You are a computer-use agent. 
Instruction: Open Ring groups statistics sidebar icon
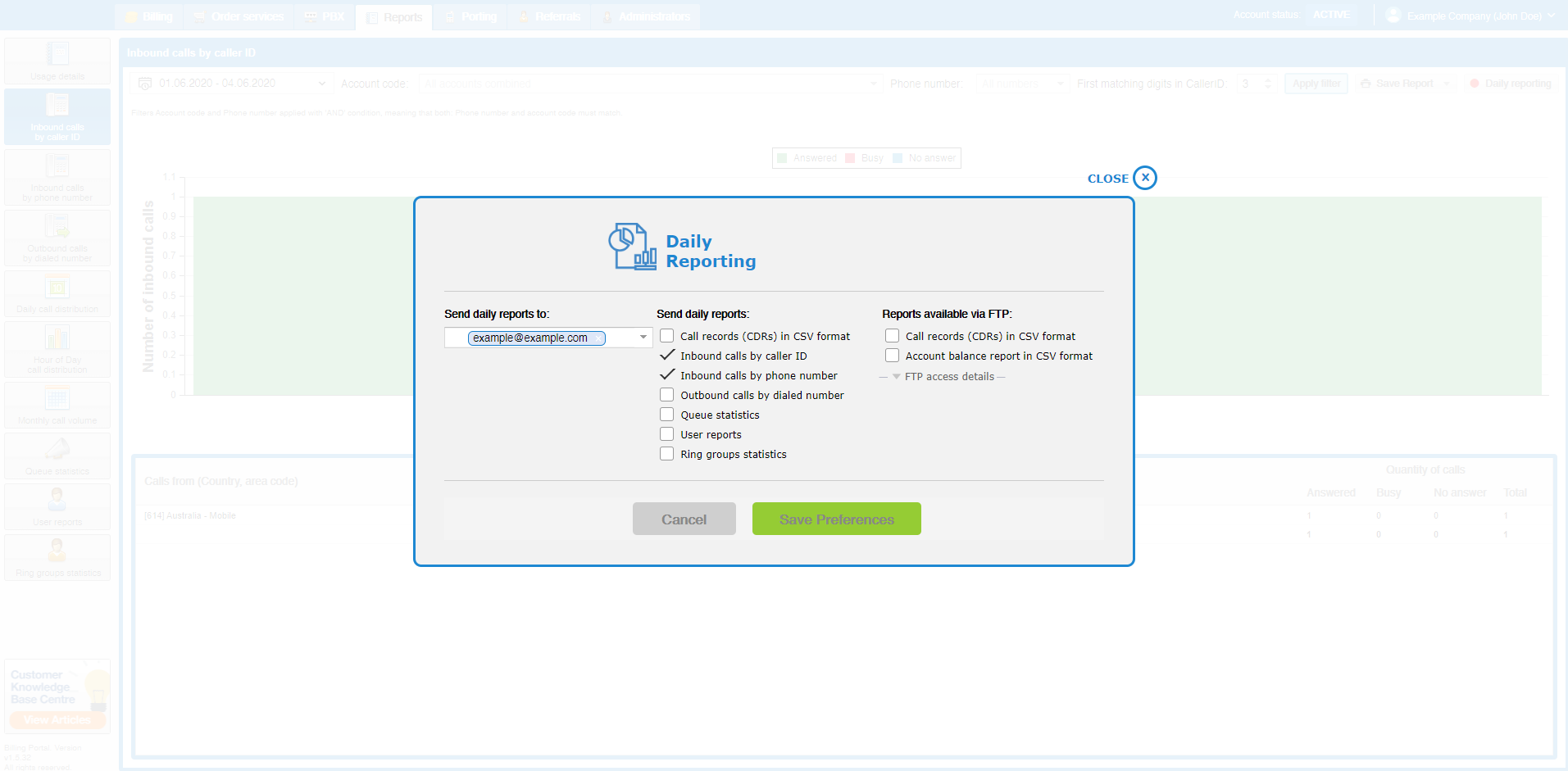(x=57, y=557)
